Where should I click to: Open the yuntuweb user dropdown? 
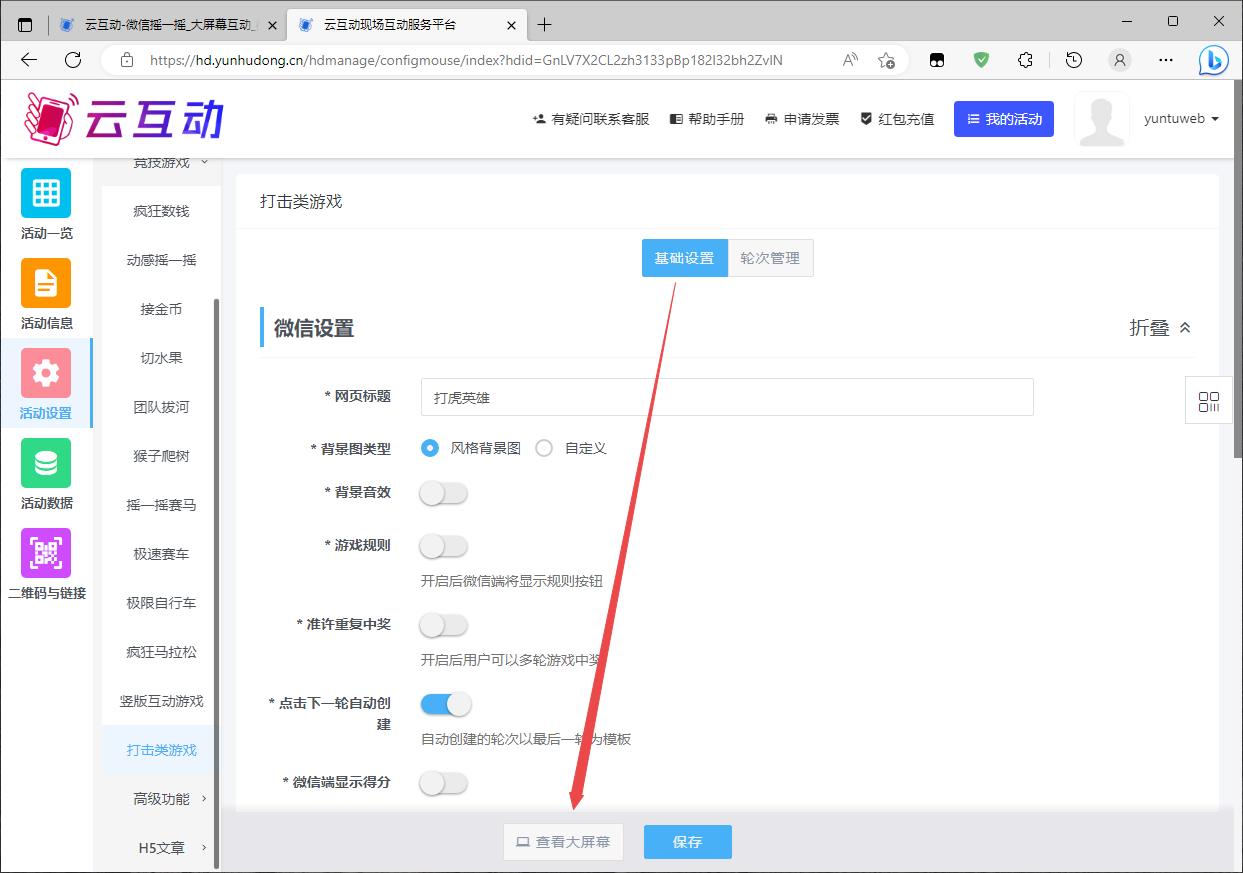(x=1181, y=119)
